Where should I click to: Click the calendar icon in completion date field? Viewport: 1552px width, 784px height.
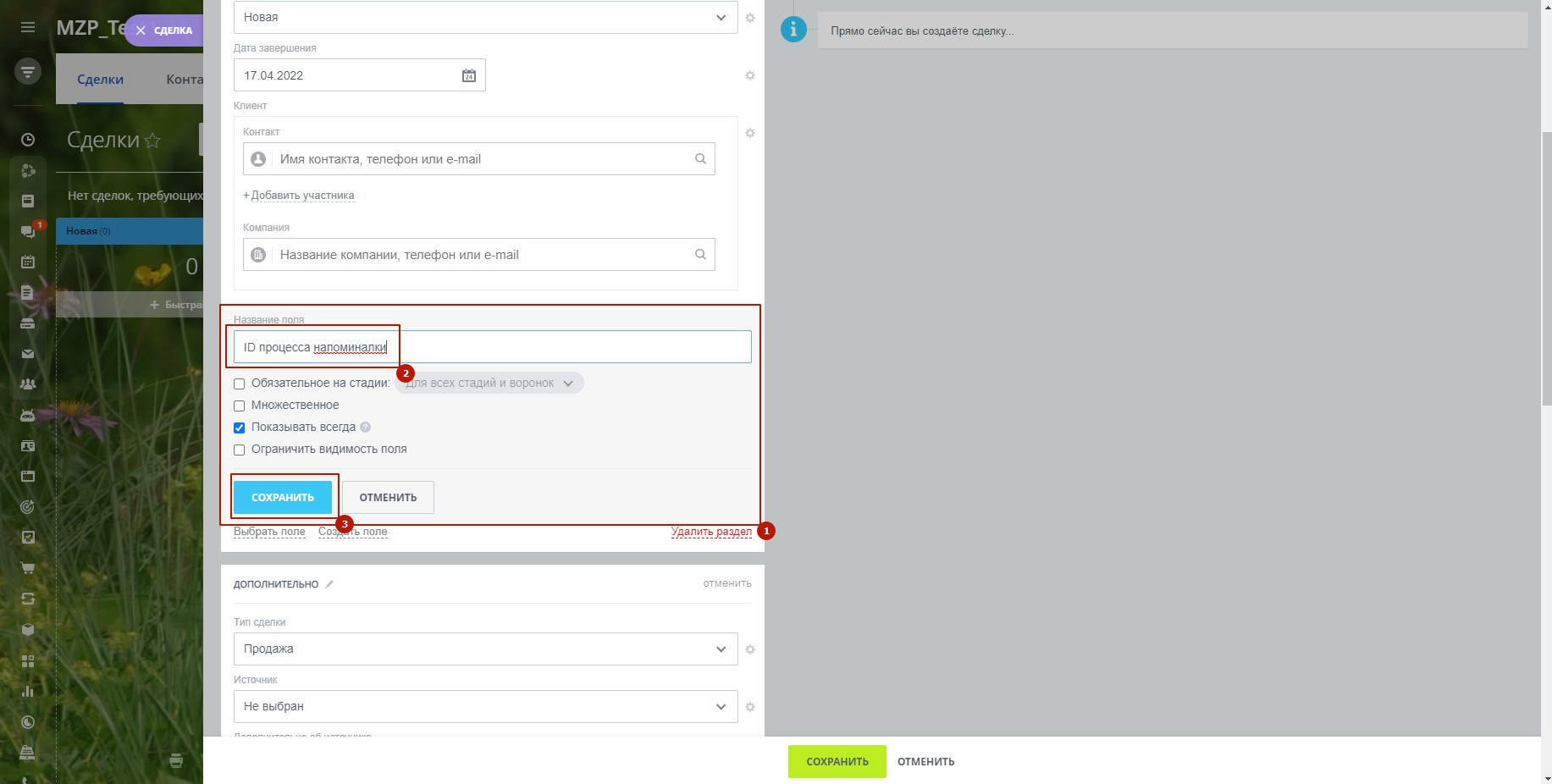[468, 75]
